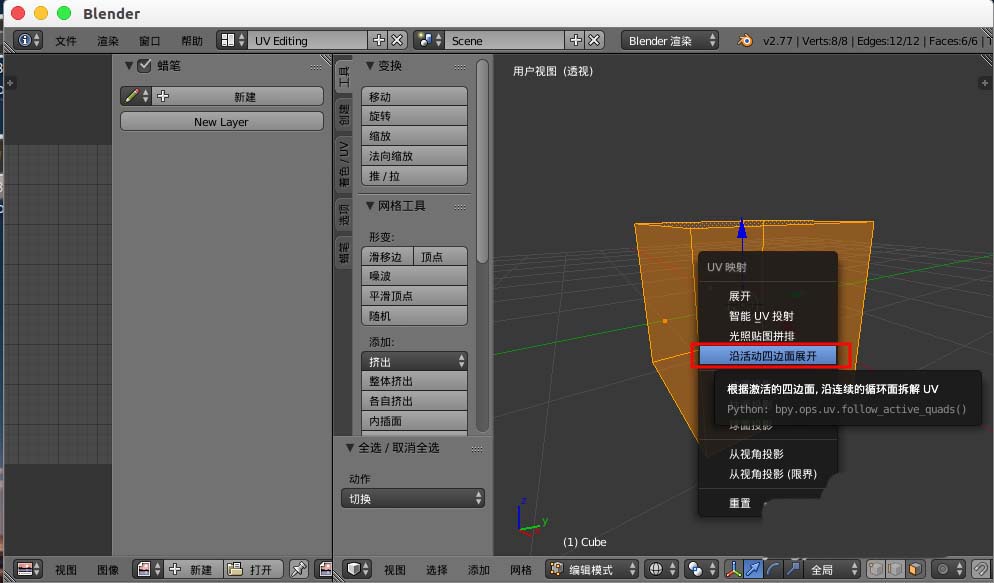Open the 编辑模式 mode dropdown
Image resolution: width=994 pixels, height=583 pixels.
(590, 568)
